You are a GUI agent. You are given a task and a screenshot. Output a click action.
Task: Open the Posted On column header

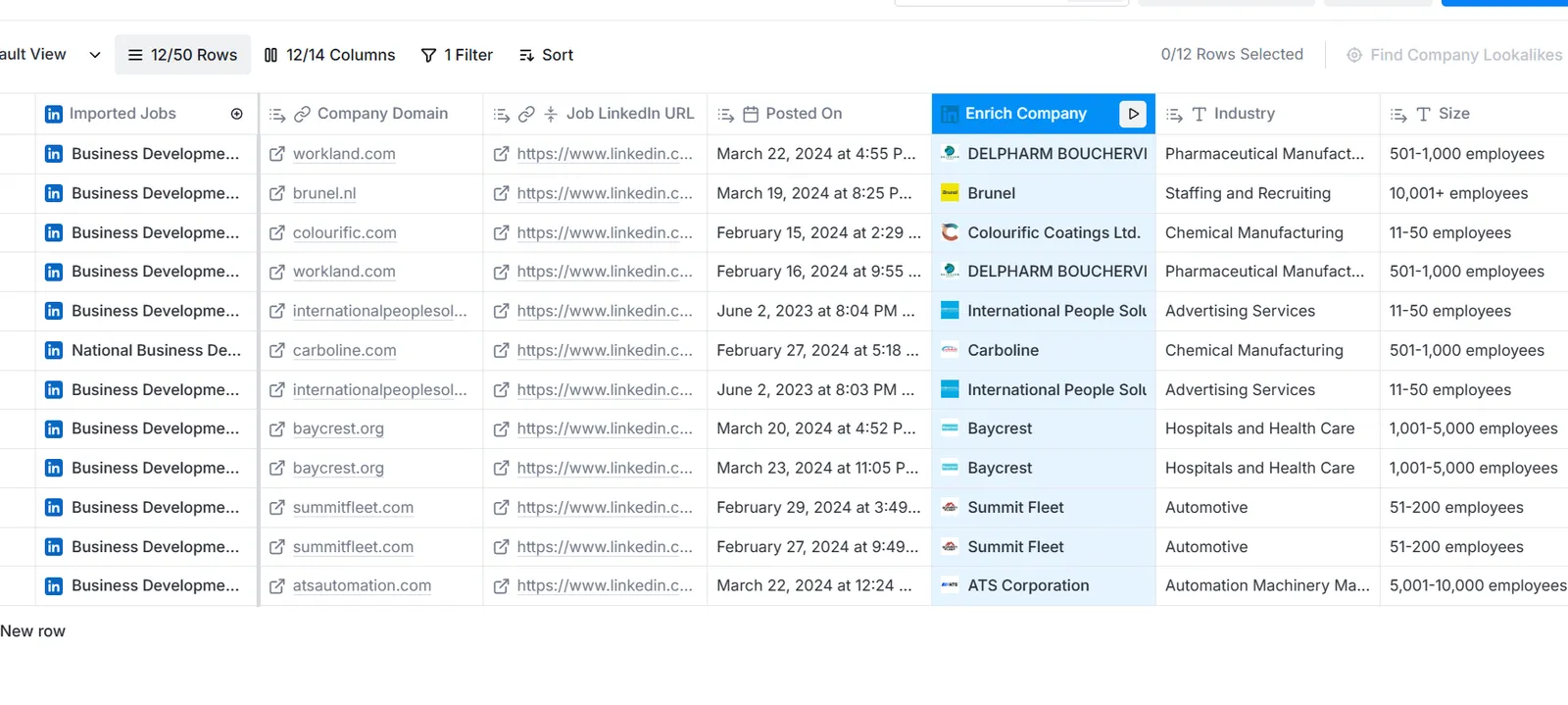[819, 114]
